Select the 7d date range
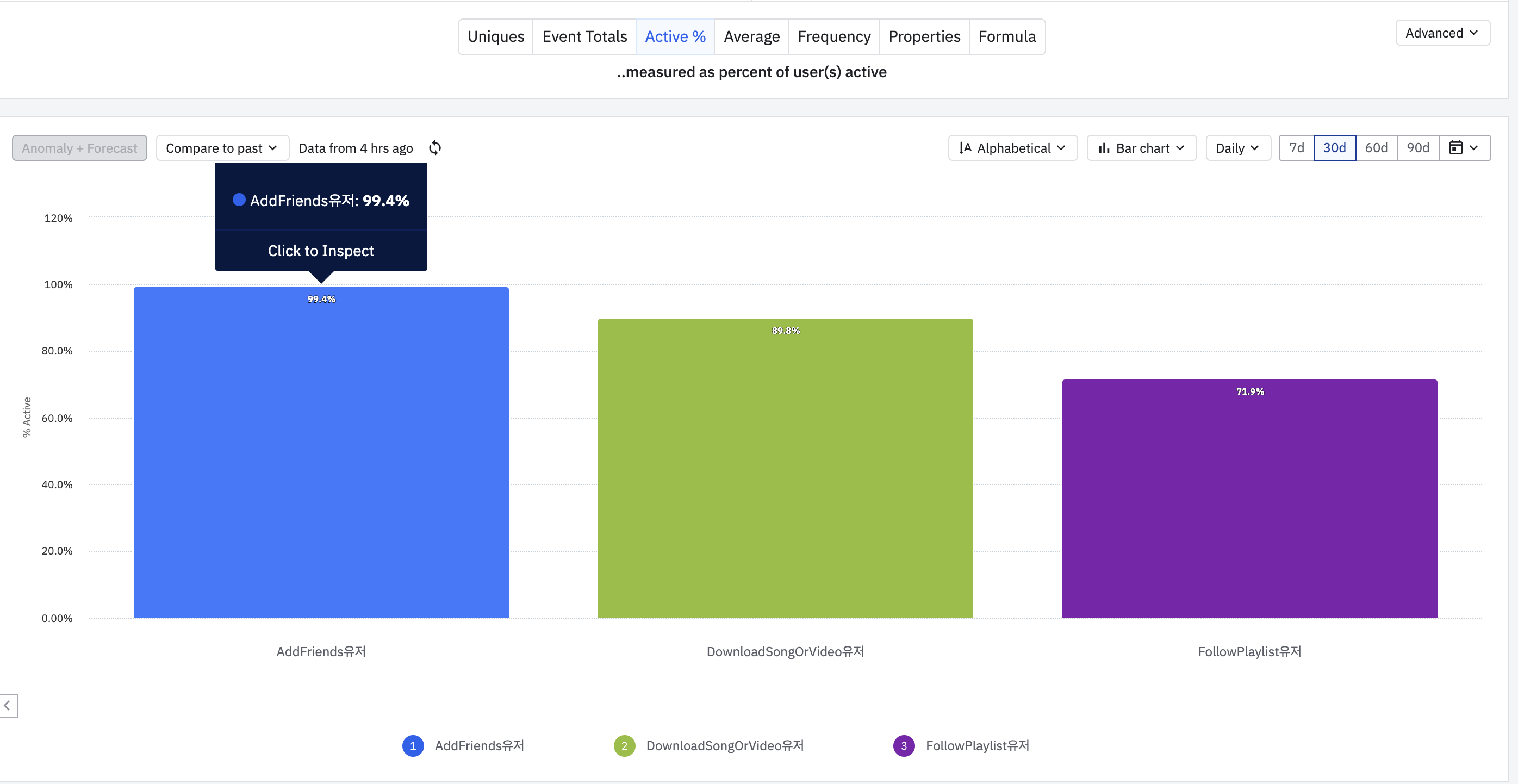 pos(1296,148)
